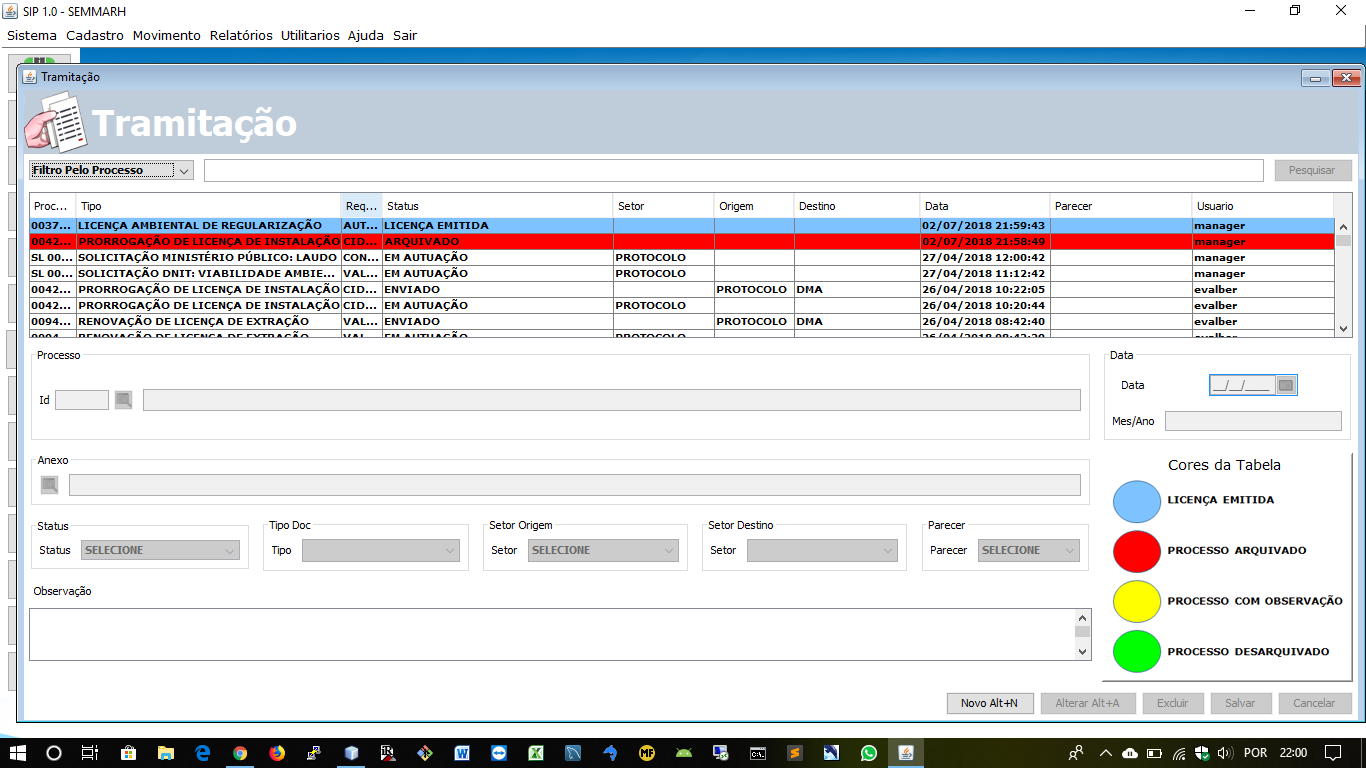
Task: Open Excel from the taskbar
Action: tap(536, 753)
